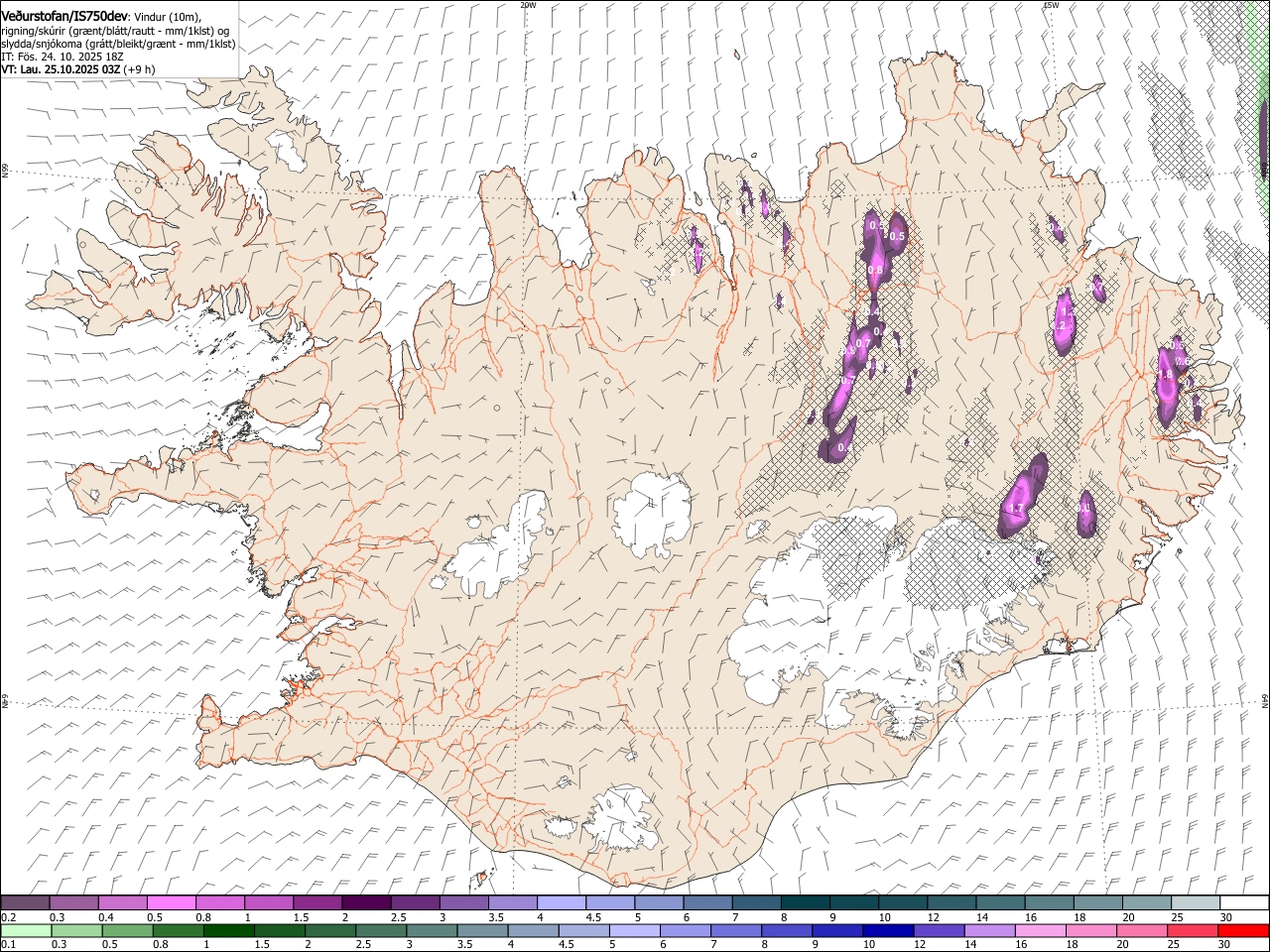Image resolution: width=1270 pixels, height=952 pixels.
Task: Select lower legend swatch between 0.5 and 0.8
Action: (128, 931)
